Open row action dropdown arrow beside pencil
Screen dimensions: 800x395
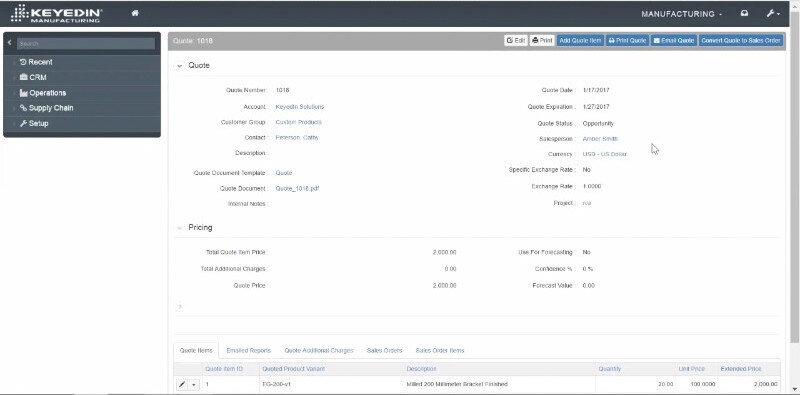pyautogui.click(x=194, y=384)
